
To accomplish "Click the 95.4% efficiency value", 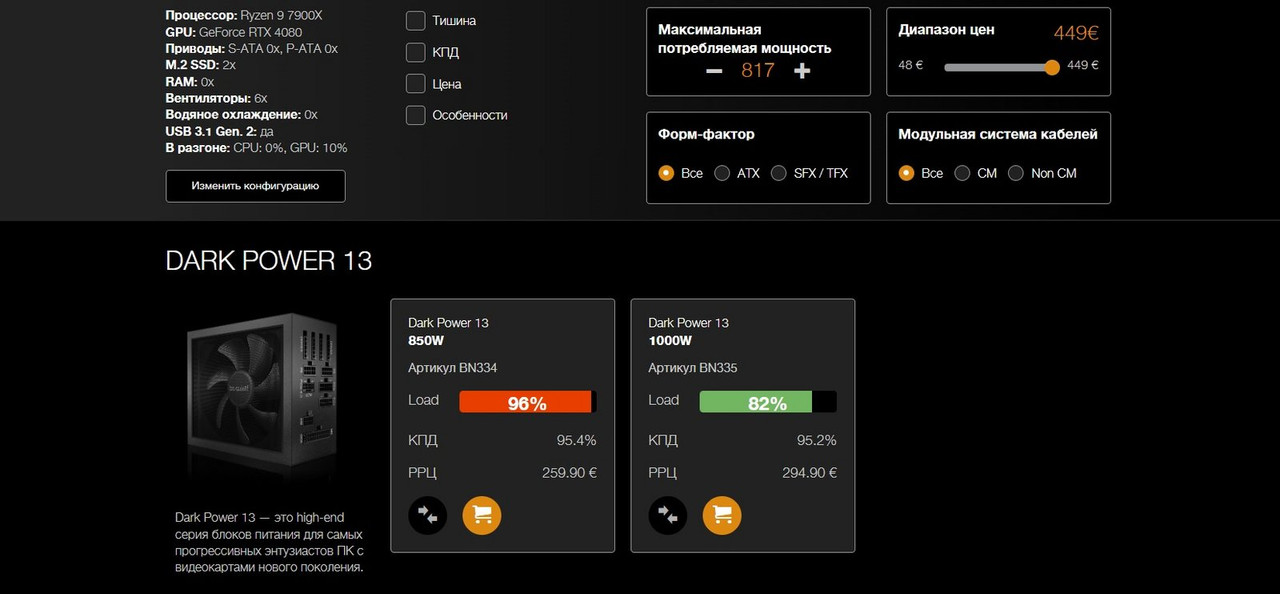I will [576, 440].
